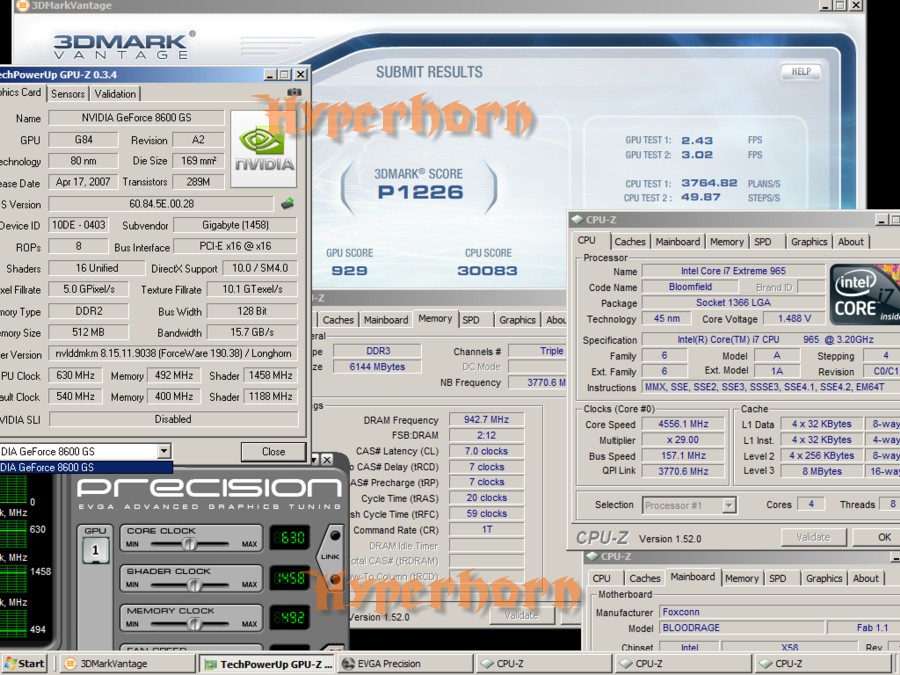
Task: Click EVGA Precision taskbar button
Action: click(x=406, y=664)
